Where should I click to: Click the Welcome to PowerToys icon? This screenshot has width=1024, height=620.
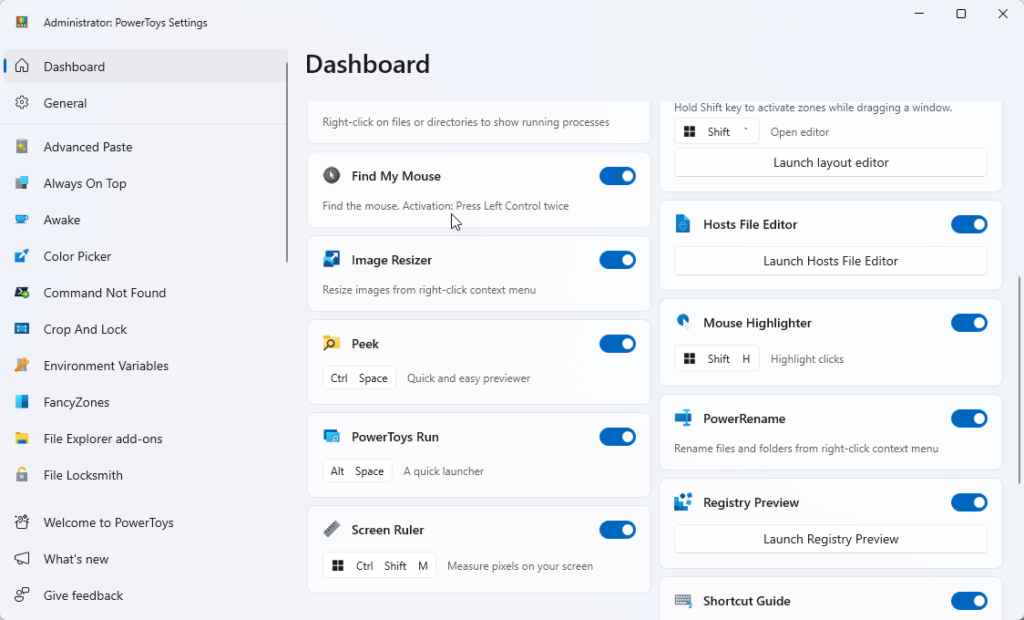pos(22,522)
